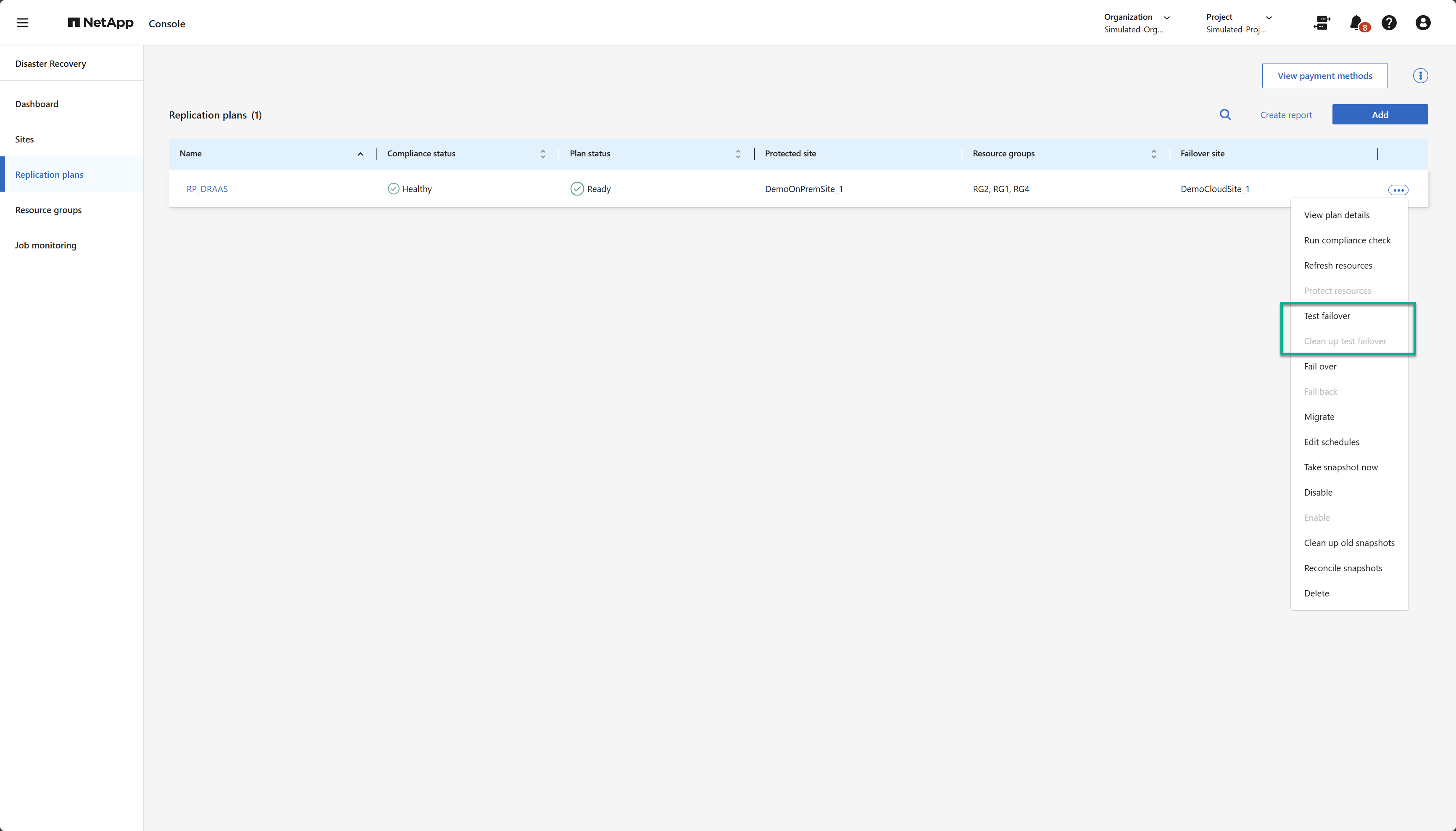Click the Add button
The width and height of the screenshot is (1456, 831).
tap(1380, 115)
